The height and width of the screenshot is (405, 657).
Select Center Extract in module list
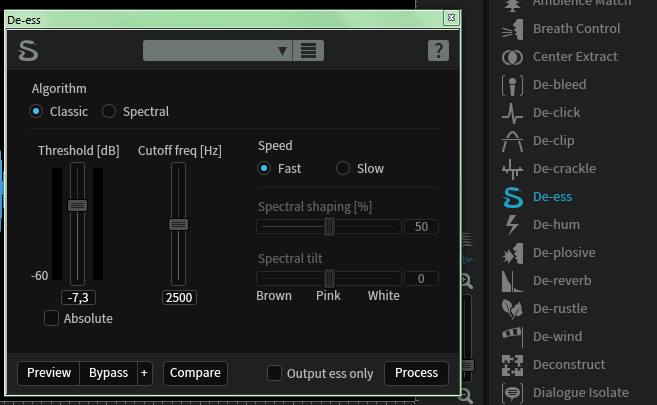tap(575, 57)
